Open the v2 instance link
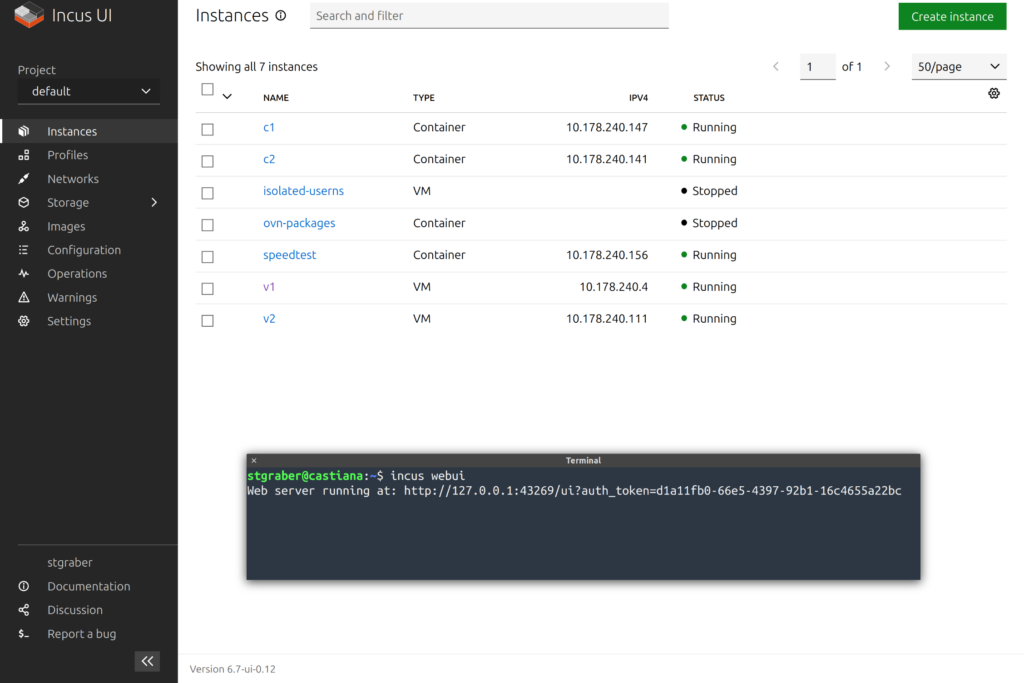 pos(269,319)
